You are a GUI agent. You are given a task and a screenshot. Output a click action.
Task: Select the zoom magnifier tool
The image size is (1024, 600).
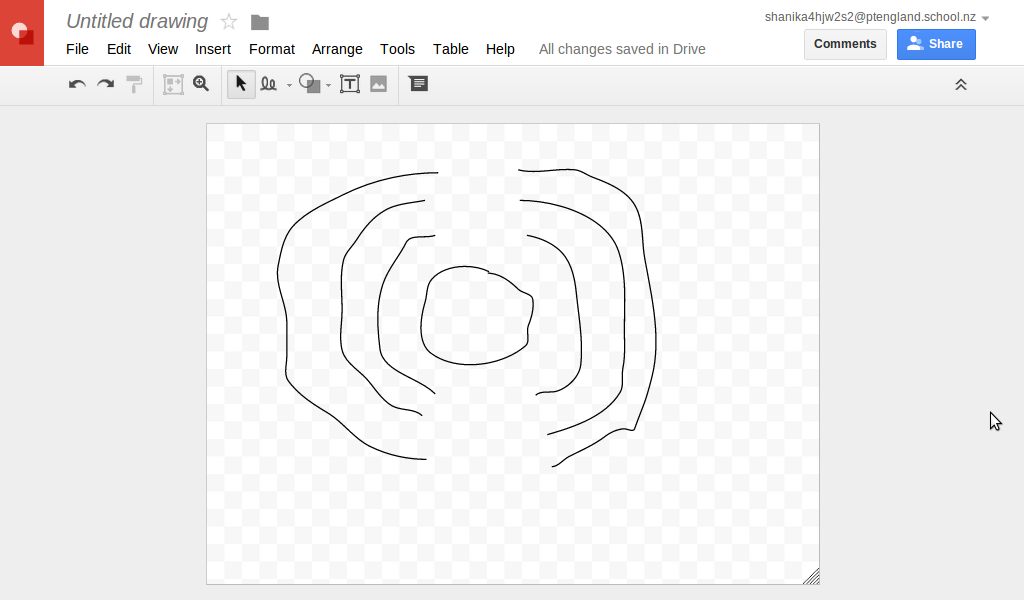[201, 84]
